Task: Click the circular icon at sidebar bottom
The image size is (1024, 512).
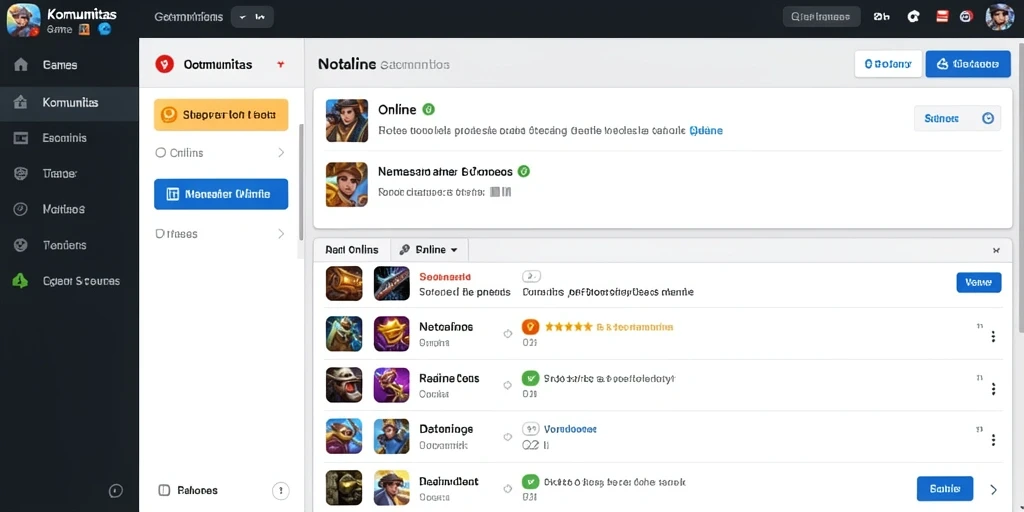Action: click(x=116, y=490)
